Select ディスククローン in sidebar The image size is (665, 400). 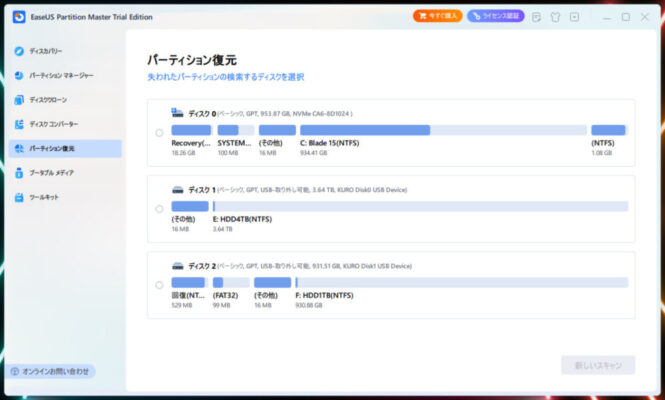pos(65,100)
